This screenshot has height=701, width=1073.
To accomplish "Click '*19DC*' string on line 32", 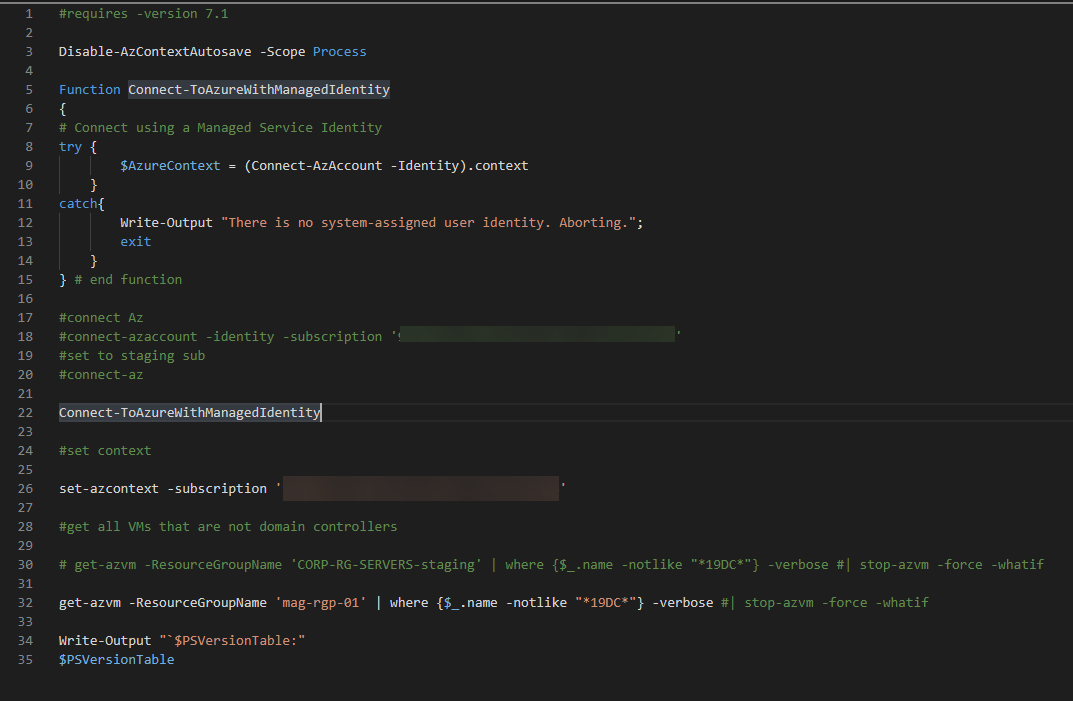I will tap(606, 603).
